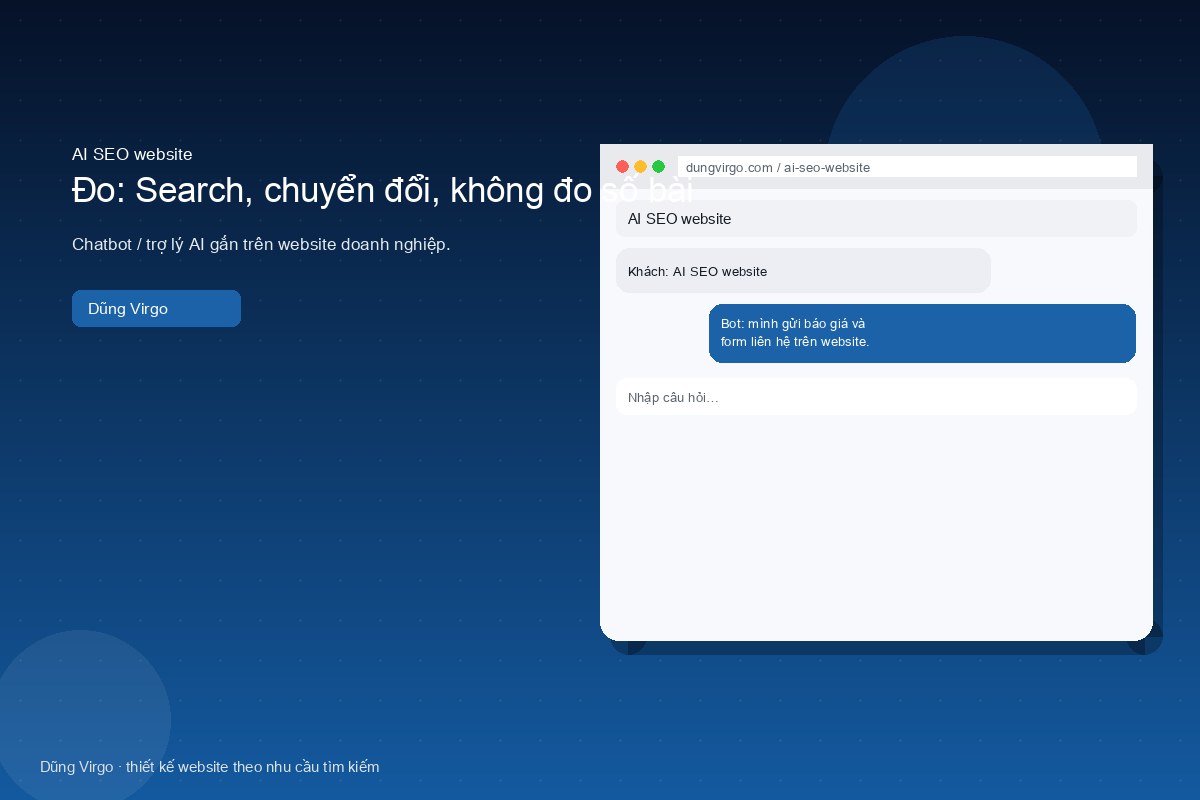
Task: Click the "AI SEO website" chat header bar
Action: pyautogui.click(x=876, y=219)
